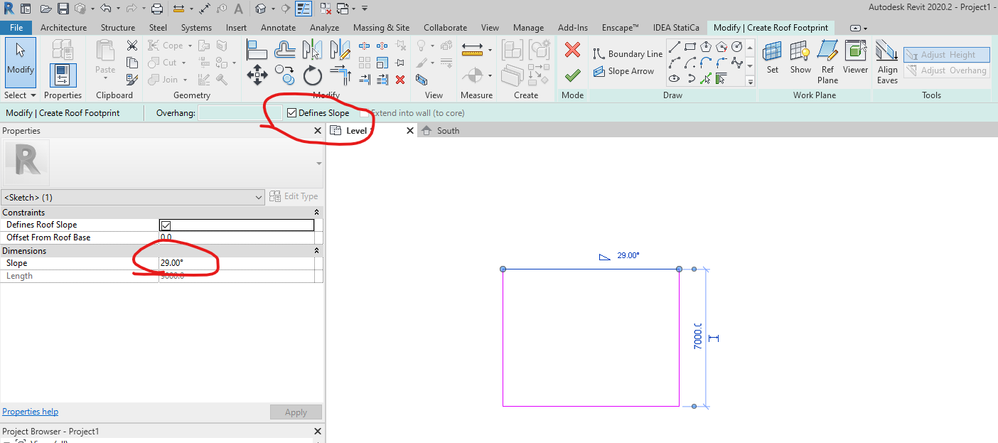Click the Cut to Clipboard scissors icon
The width and height of the screenshot is (998, 443).
pyautogui.click(x=132, y=46)
